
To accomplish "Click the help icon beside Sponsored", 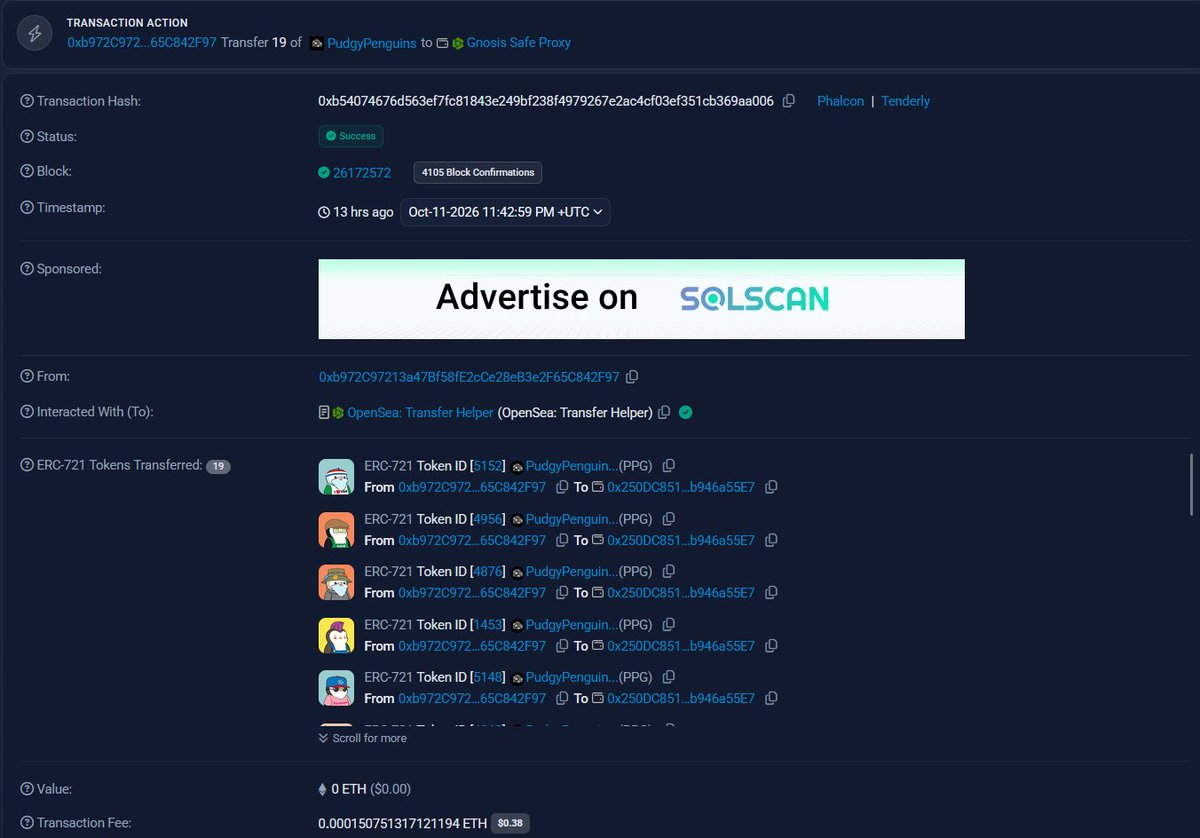I will [x=27, y=268].
